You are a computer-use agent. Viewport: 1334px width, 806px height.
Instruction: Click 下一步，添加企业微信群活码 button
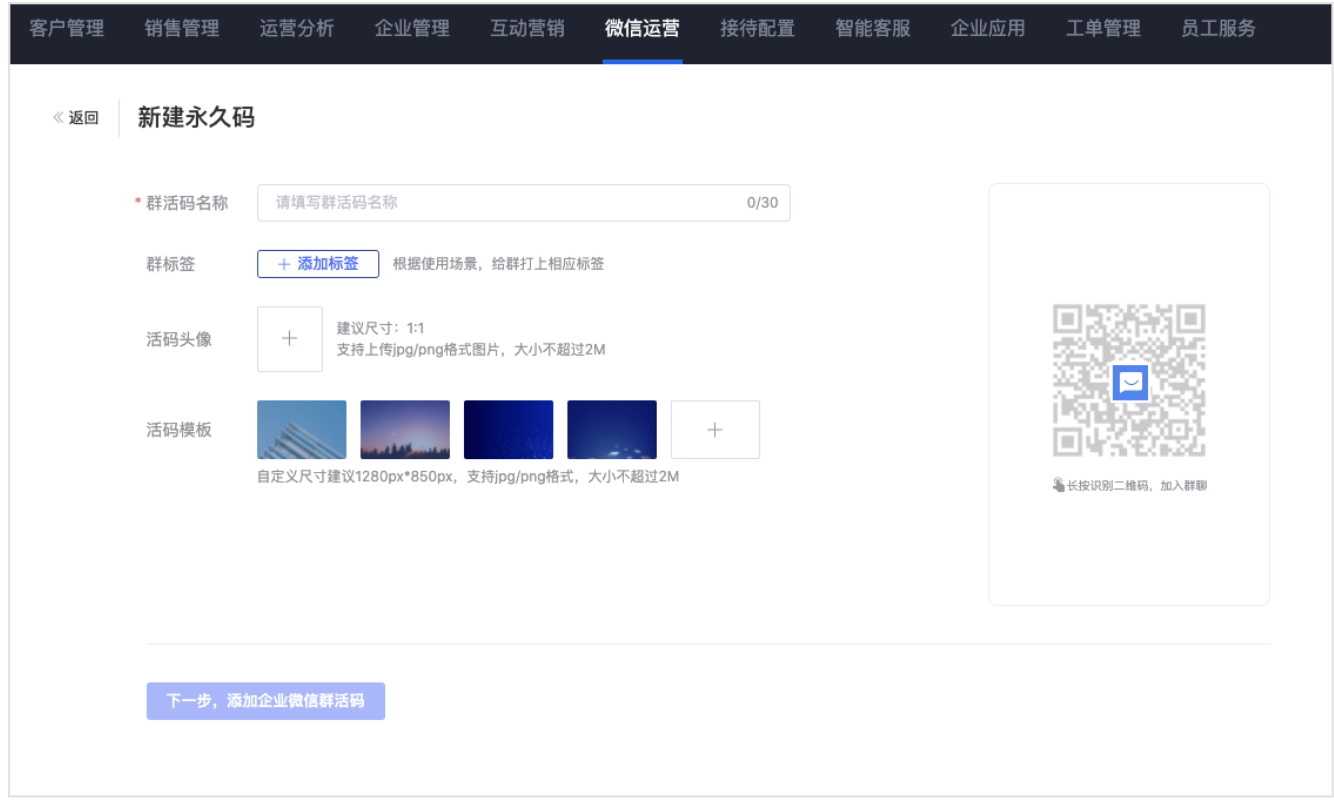(266, 701)
